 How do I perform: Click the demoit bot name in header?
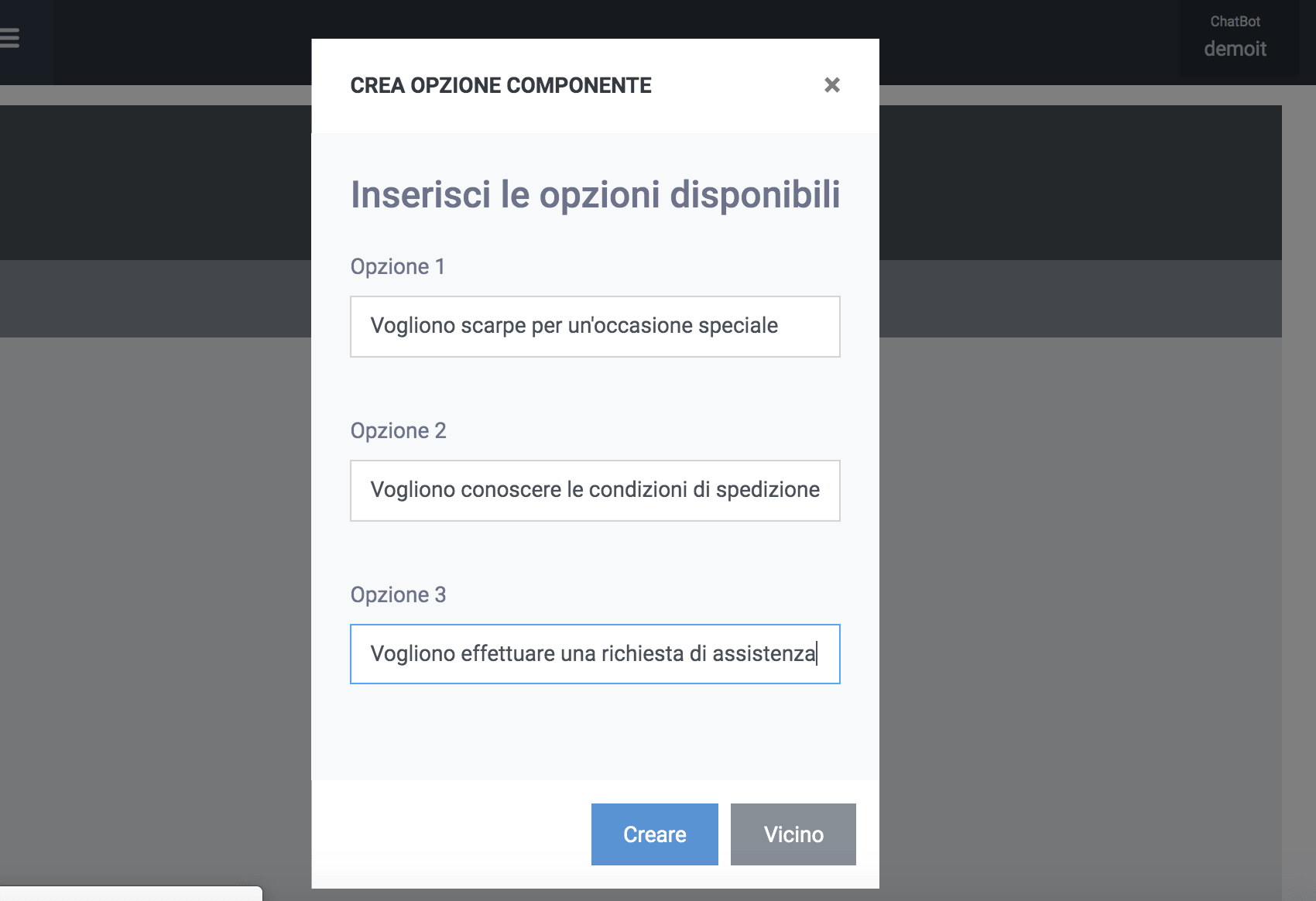click(x=1235, y=49)
